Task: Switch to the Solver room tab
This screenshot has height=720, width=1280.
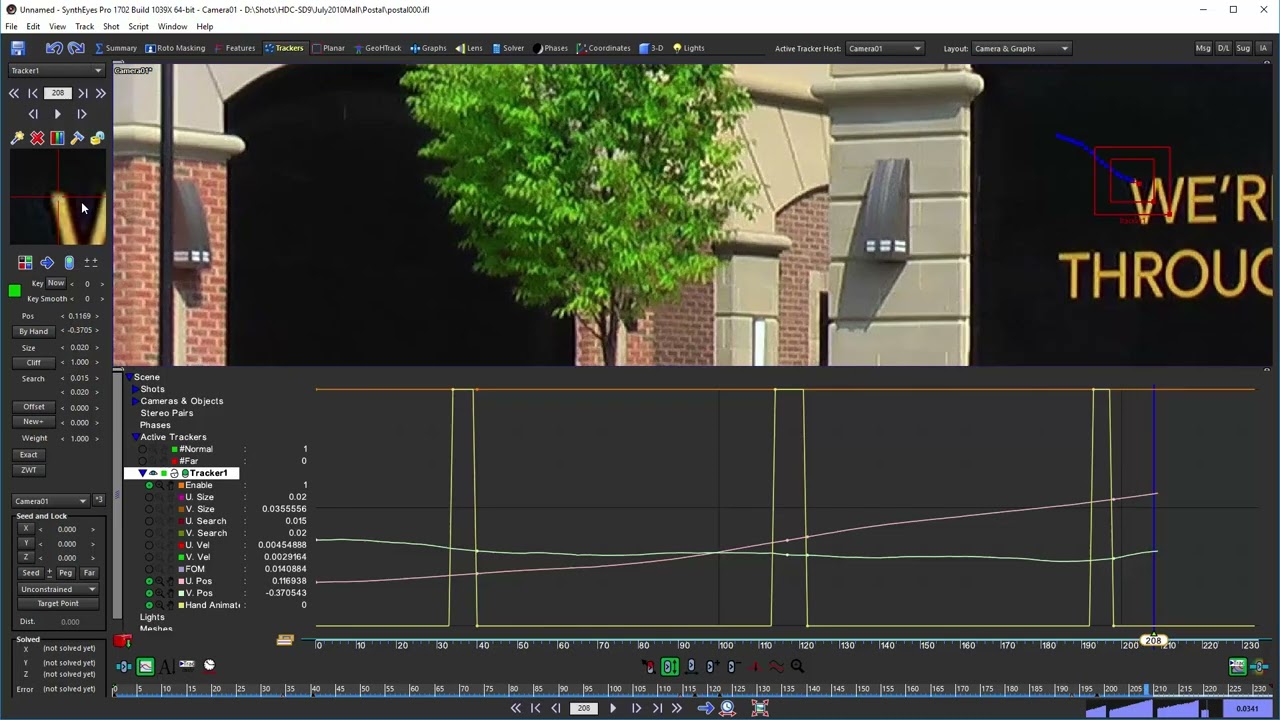Action: click(508, 48)
